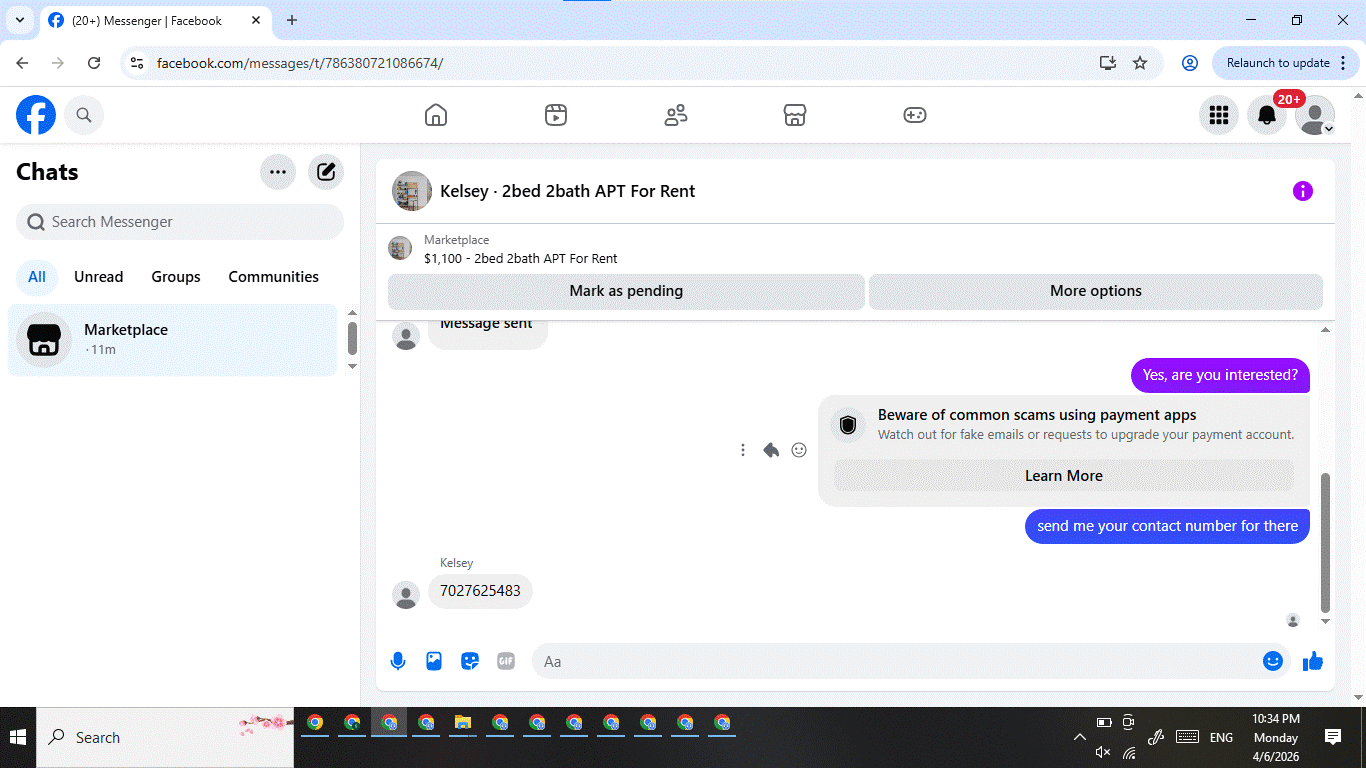Image resolution: width=1366 pixels, height=768 pixels.
Task: Click the Search Messenger field
Action: [180, 222]
